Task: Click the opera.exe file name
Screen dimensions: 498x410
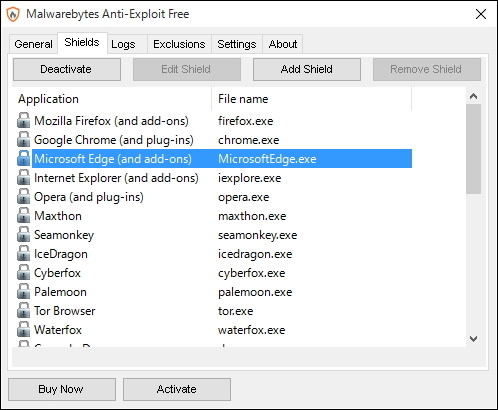Action: tap(244, 197)
